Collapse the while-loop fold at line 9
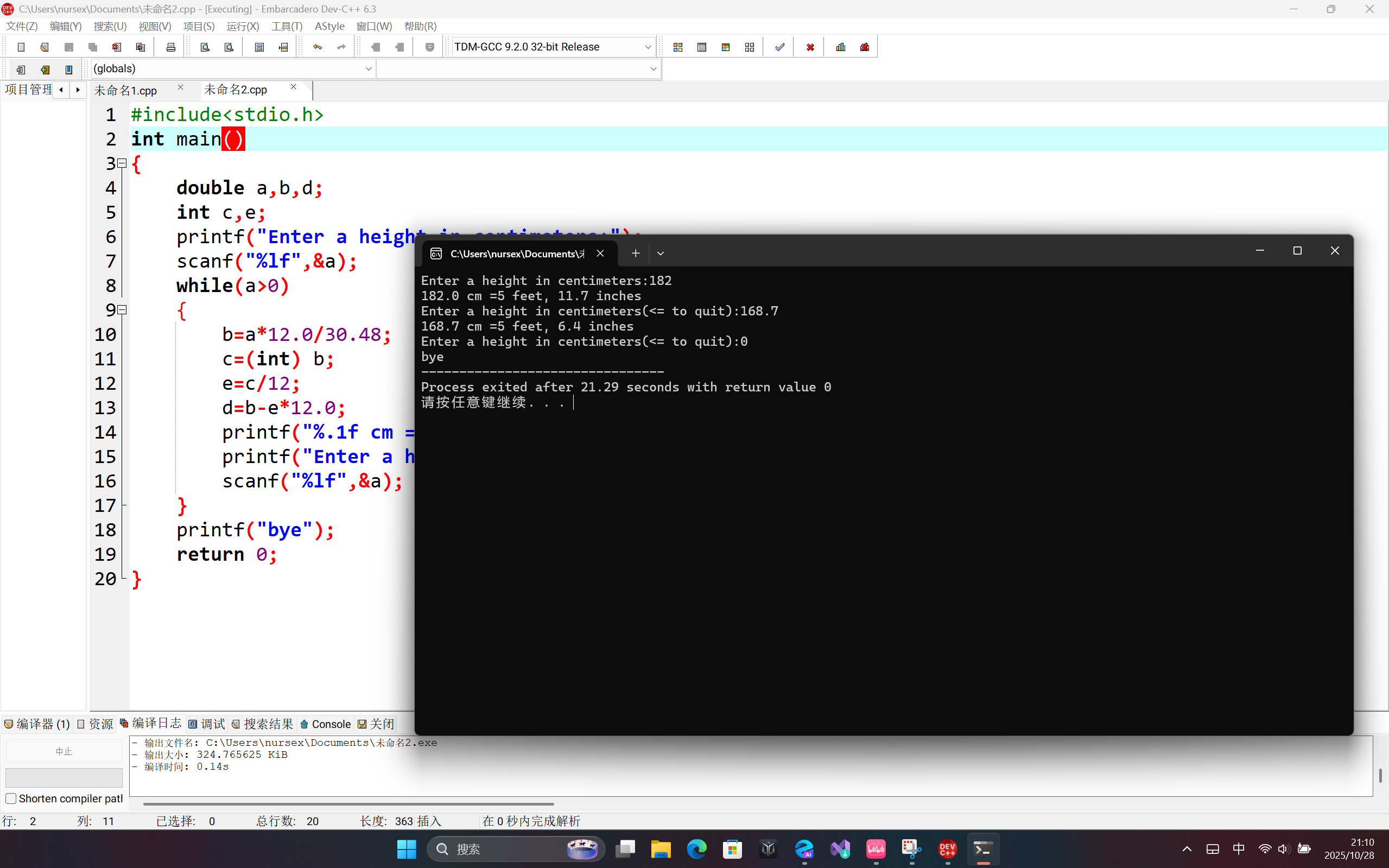Screen dimensions: 1389x868 (x=122, y=310)
